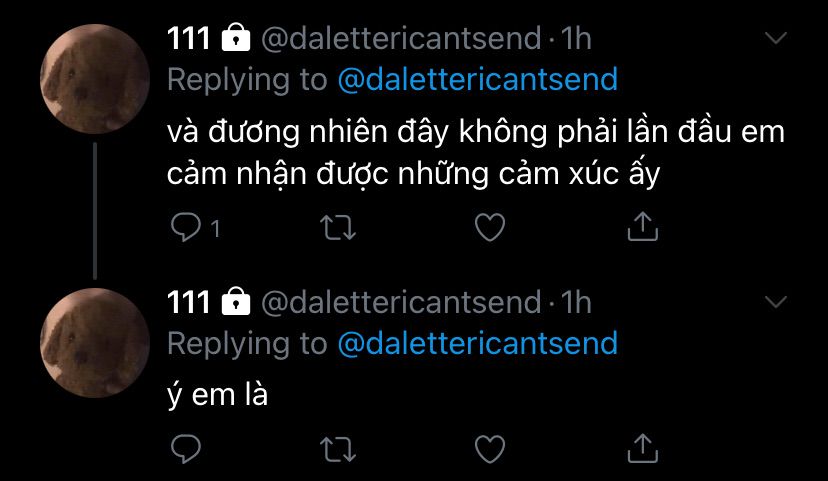Retweet the 'ý em là' tweet
828x481 pixels.
coord(338,449)
